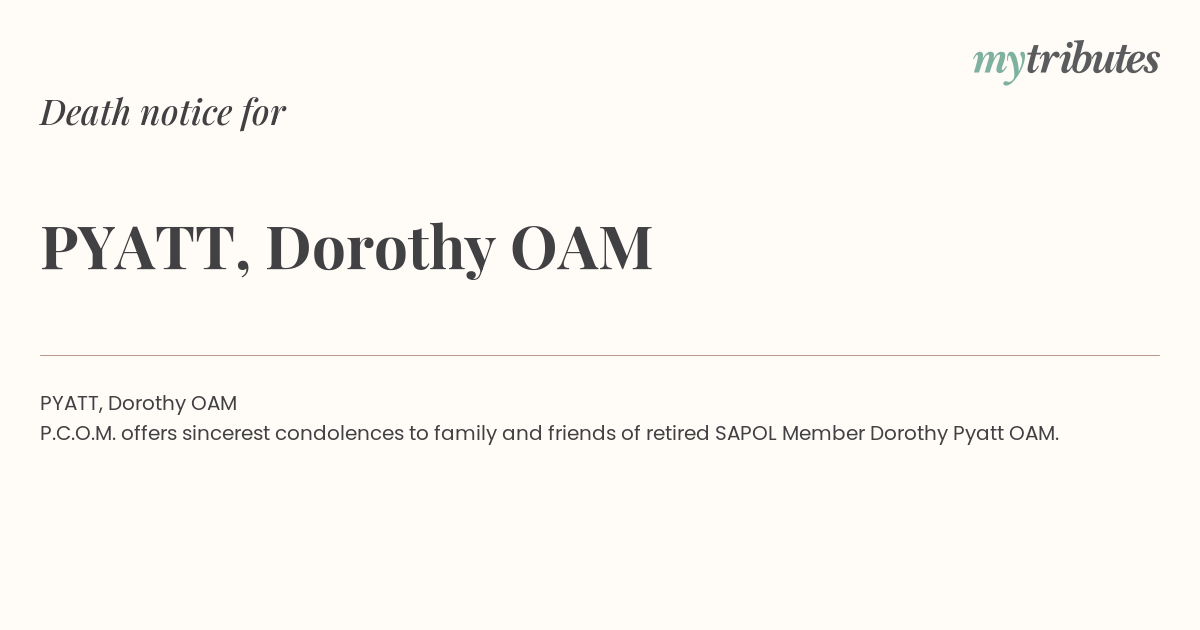Click the word 'Member' in the notice
The width and height of the screenshot is (1200, 630).
tap(823, 433)
